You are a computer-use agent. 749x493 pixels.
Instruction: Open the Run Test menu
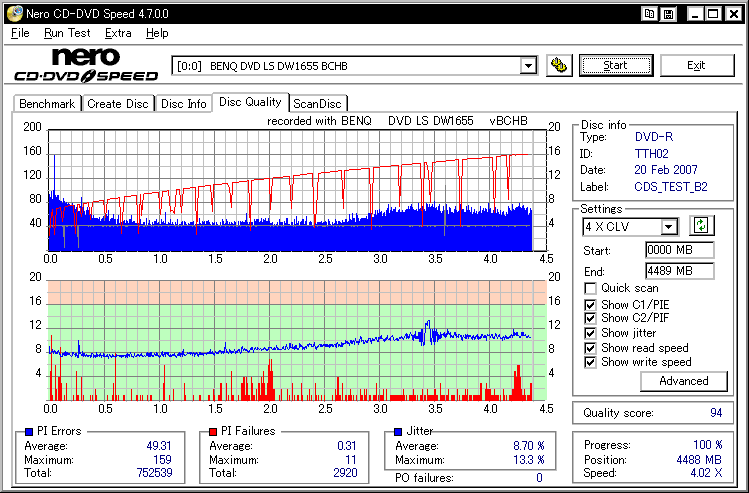click(x=67, y=33)
